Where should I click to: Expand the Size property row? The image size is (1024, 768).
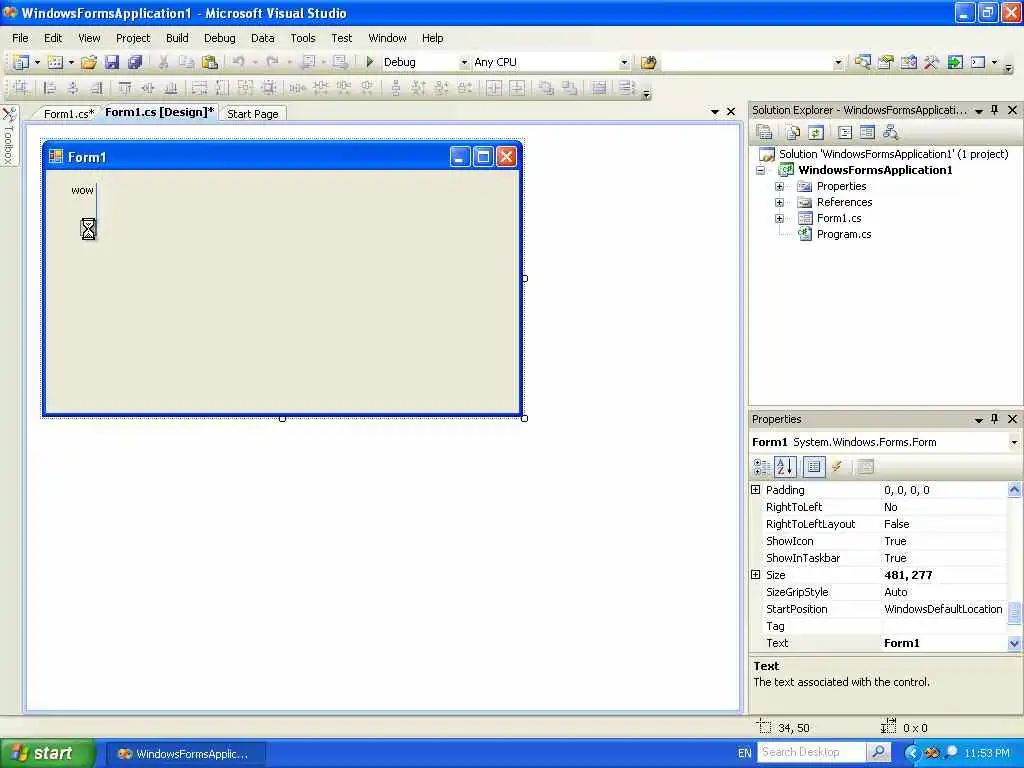point(756,575)
